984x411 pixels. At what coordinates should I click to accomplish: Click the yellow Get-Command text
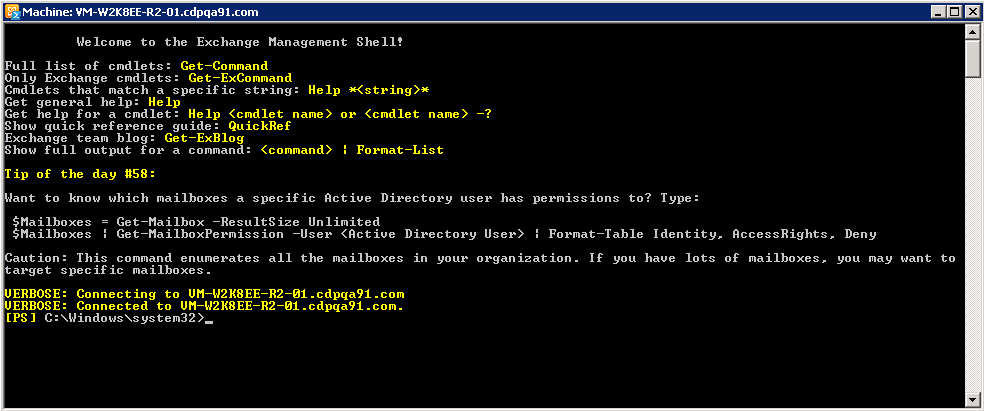[x=224, y=66]
